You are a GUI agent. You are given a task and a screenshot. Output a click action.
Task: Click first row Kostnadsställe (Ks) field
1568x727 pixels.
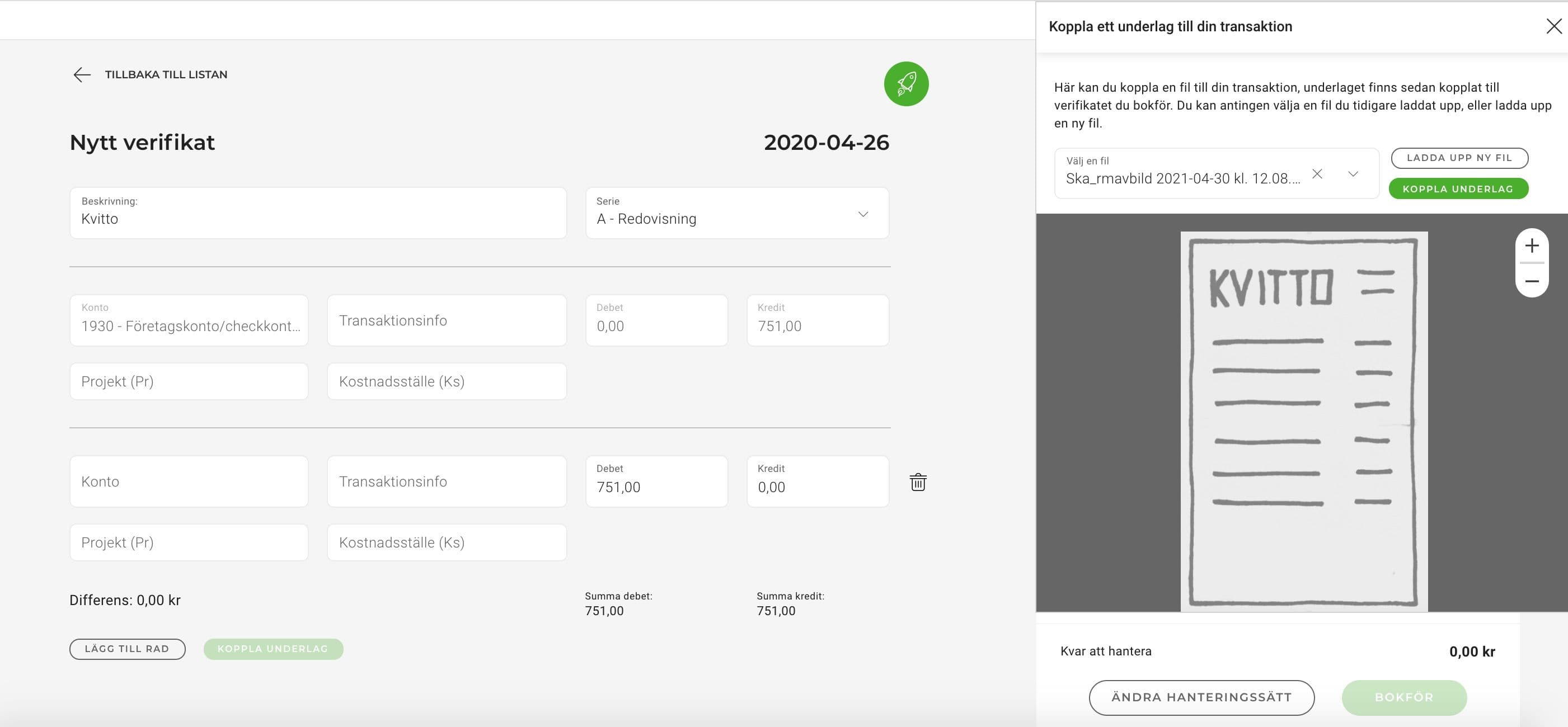click(447, 381)
